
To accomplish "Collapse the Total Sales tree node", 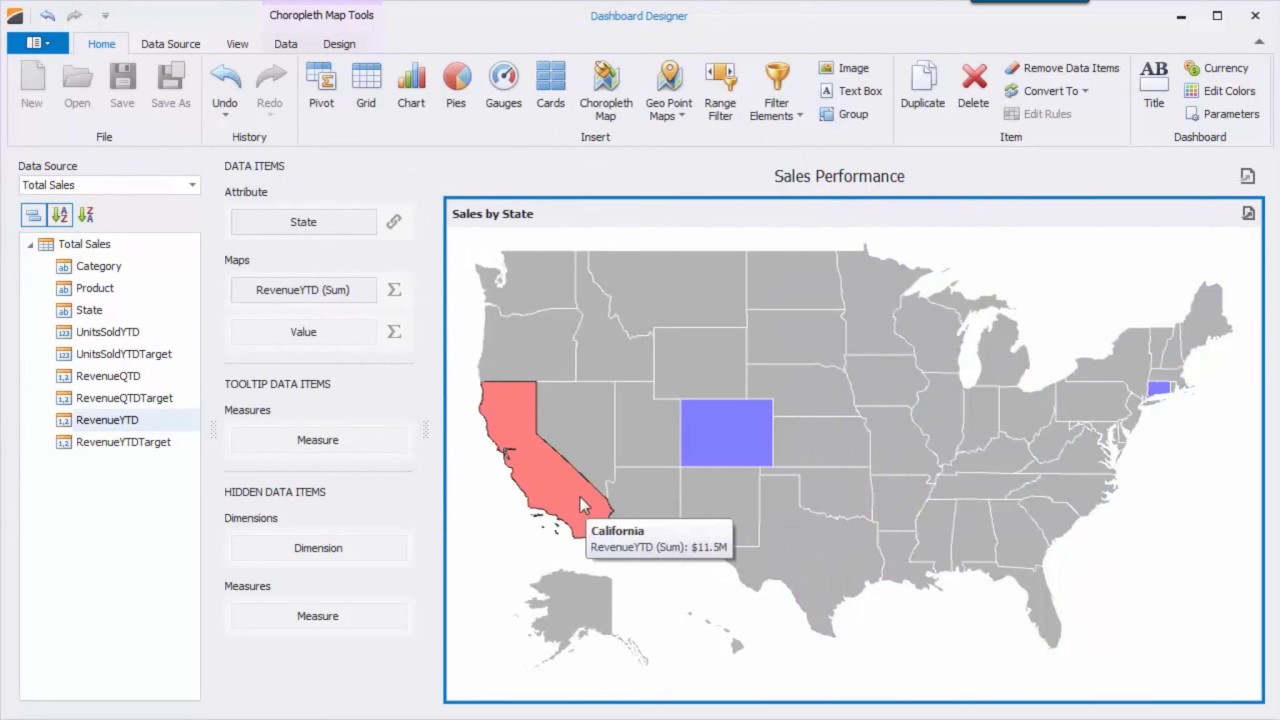I will [x=30, y=244].
